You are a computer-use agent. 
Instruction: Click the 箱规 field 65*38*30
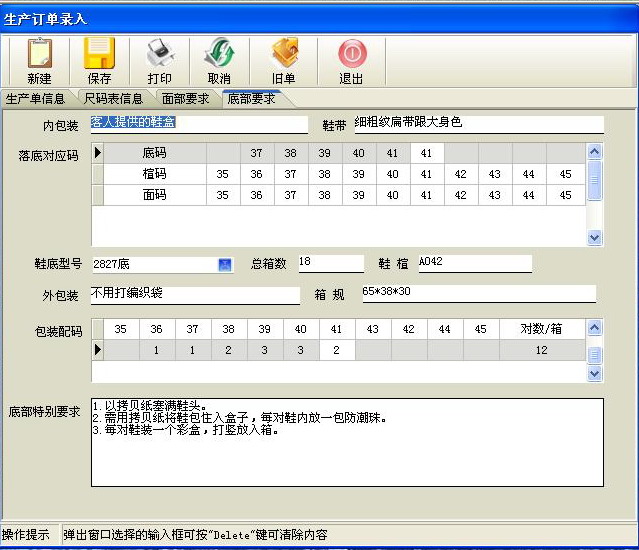[479, 293]
